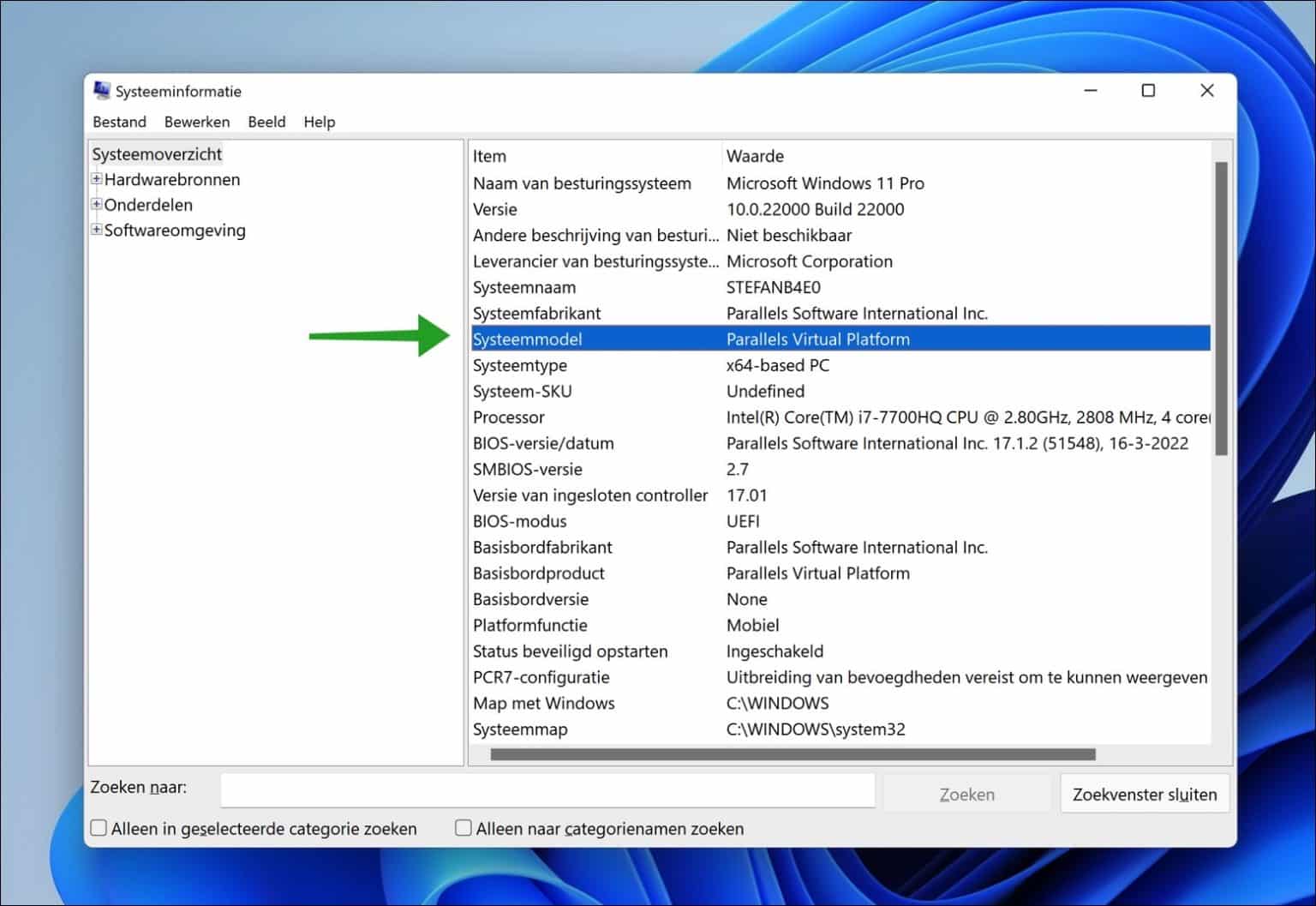Maximize the Systeeminformatie window
Viewport: 1316px width, 906px height.
[1148, 91]
